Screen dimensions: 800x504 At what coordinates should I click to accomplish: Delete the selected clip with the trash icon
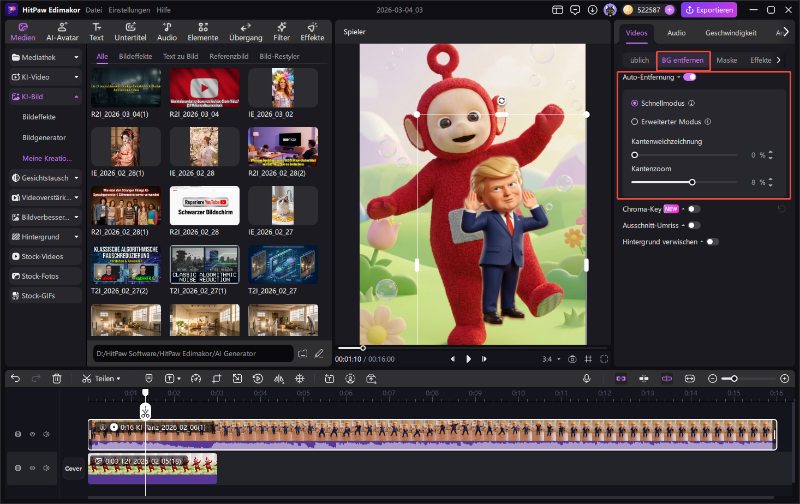point(57,379)
